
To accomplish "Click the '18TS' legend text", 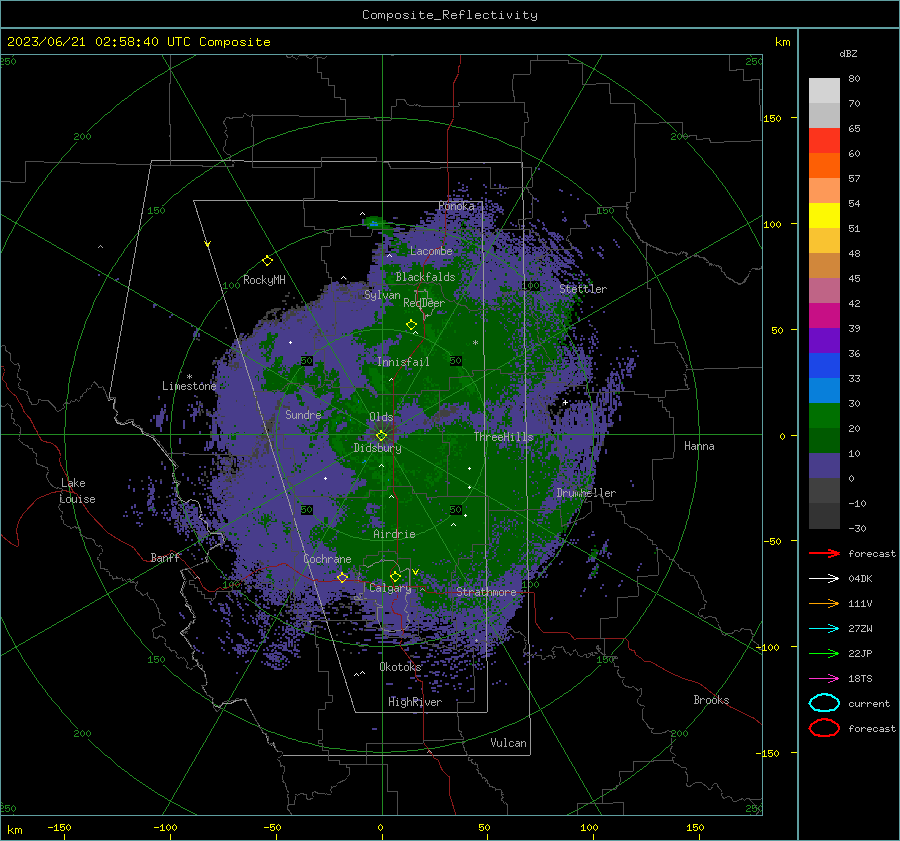I will [860, 679].
